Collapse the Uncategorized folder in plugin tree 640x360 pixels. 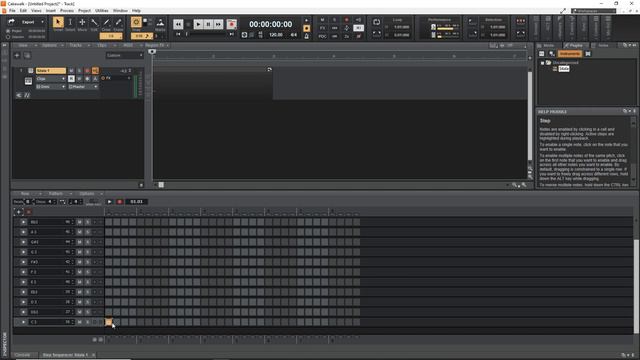[542, 63]
